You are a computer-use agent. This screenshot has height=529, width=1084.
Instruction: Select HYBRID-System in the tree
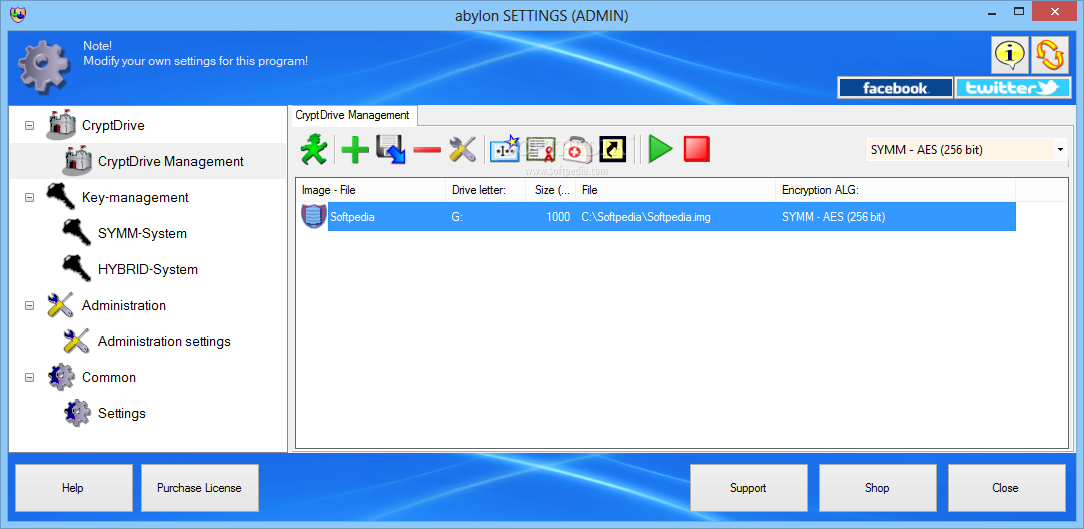click(x=148, y=269)
